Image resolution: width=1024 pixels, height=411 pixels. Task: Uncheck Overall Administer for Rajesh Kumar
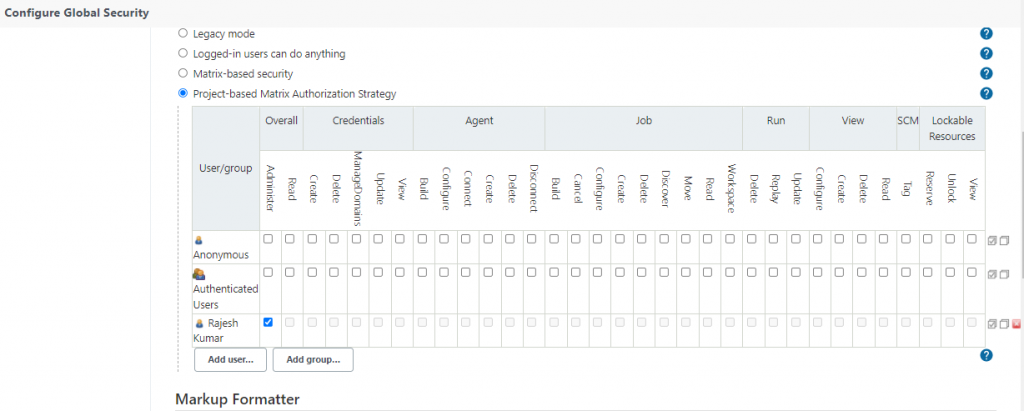coord(268,322)
